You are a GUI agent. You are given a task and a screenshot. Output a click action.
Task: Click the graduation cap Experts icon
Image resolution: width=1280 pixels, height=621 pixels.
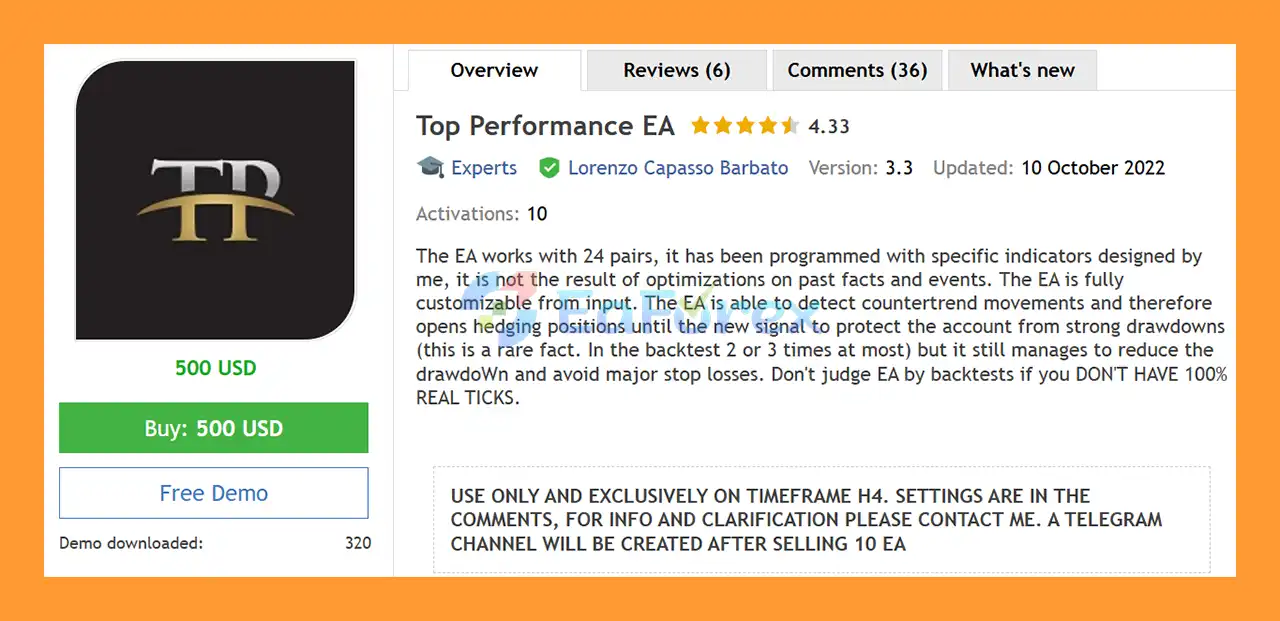(431, 168)
